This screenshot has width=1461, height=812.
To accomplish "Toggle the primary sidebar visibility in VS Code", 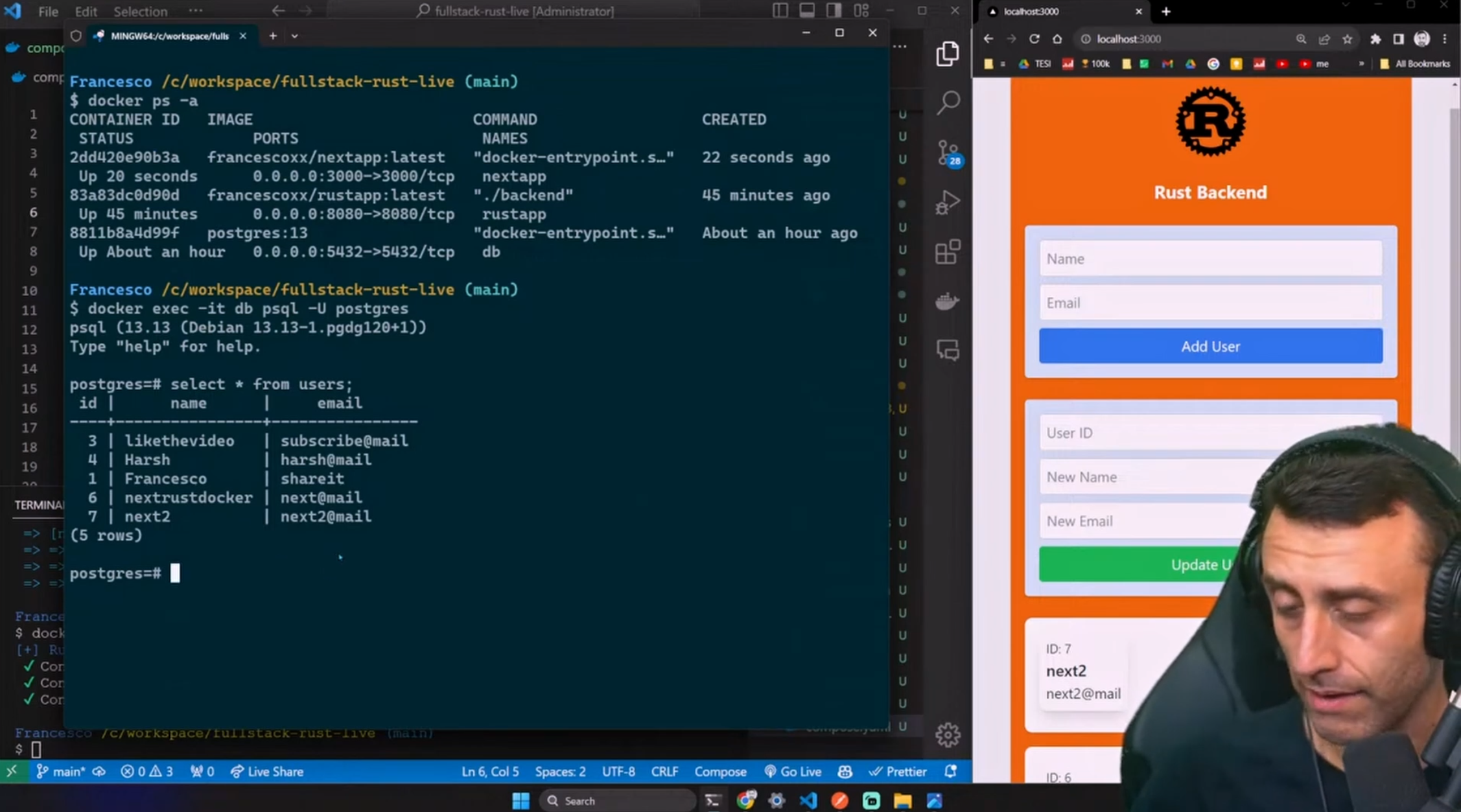I will click(780, 11).
